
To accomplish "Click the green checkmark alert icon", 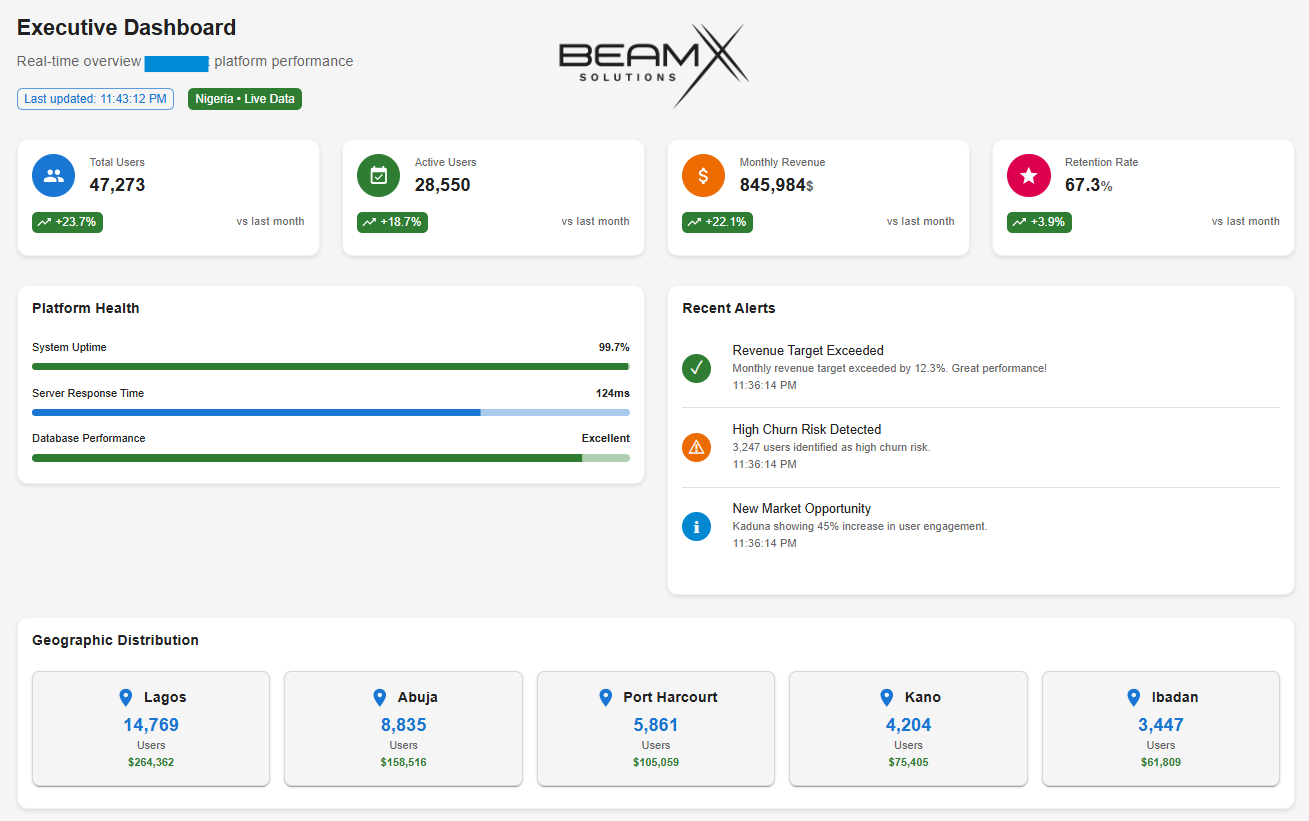I will click(697, 368).
